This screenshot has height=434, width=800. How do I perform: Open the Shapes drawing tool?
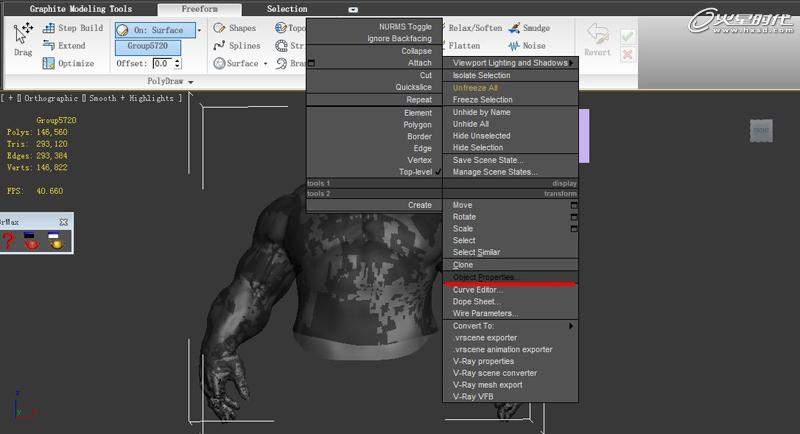(234, 28)
